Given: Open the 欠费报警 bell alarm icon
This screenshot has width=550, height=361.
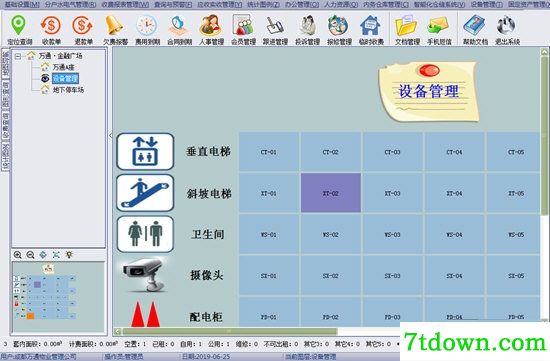Looking at the screenshot, I should coord(115,29).
